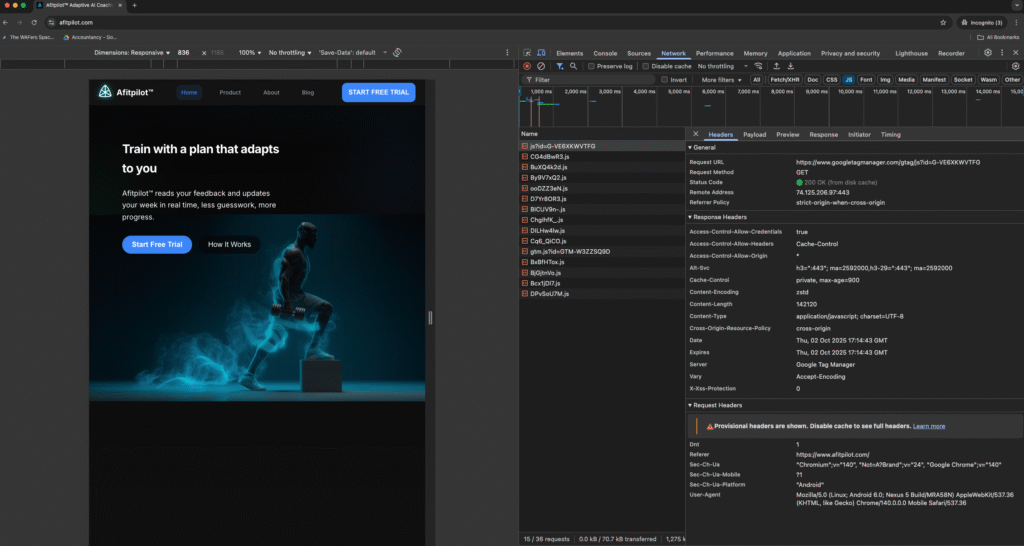Tick the Invert filter checkbox
The height and width of the screenshot is (546, 1024).
(664, 80)
